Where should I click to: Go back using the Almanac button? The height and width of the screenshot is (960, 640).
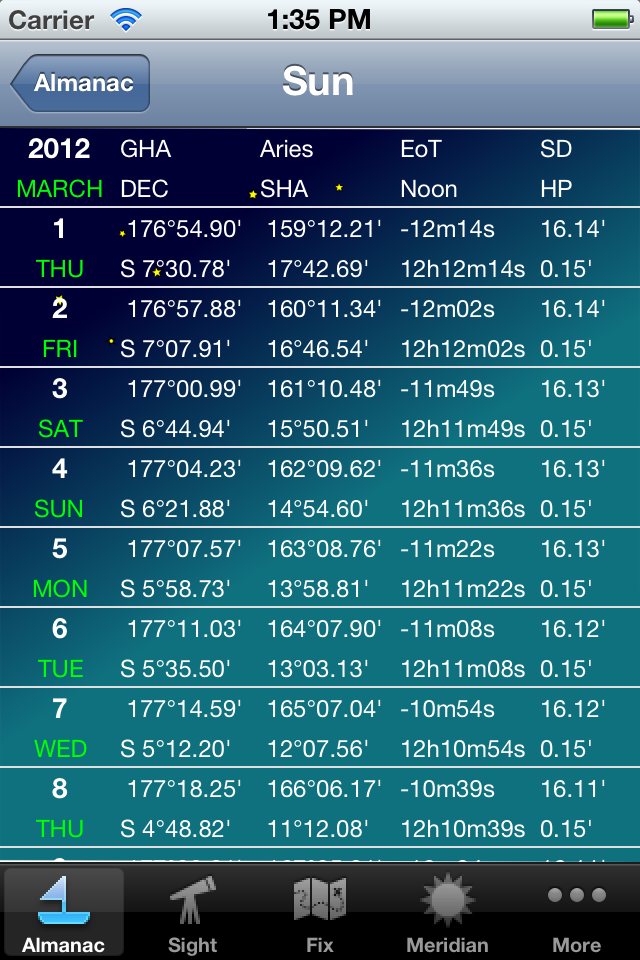pyautogui.click(x=81, y=83)
